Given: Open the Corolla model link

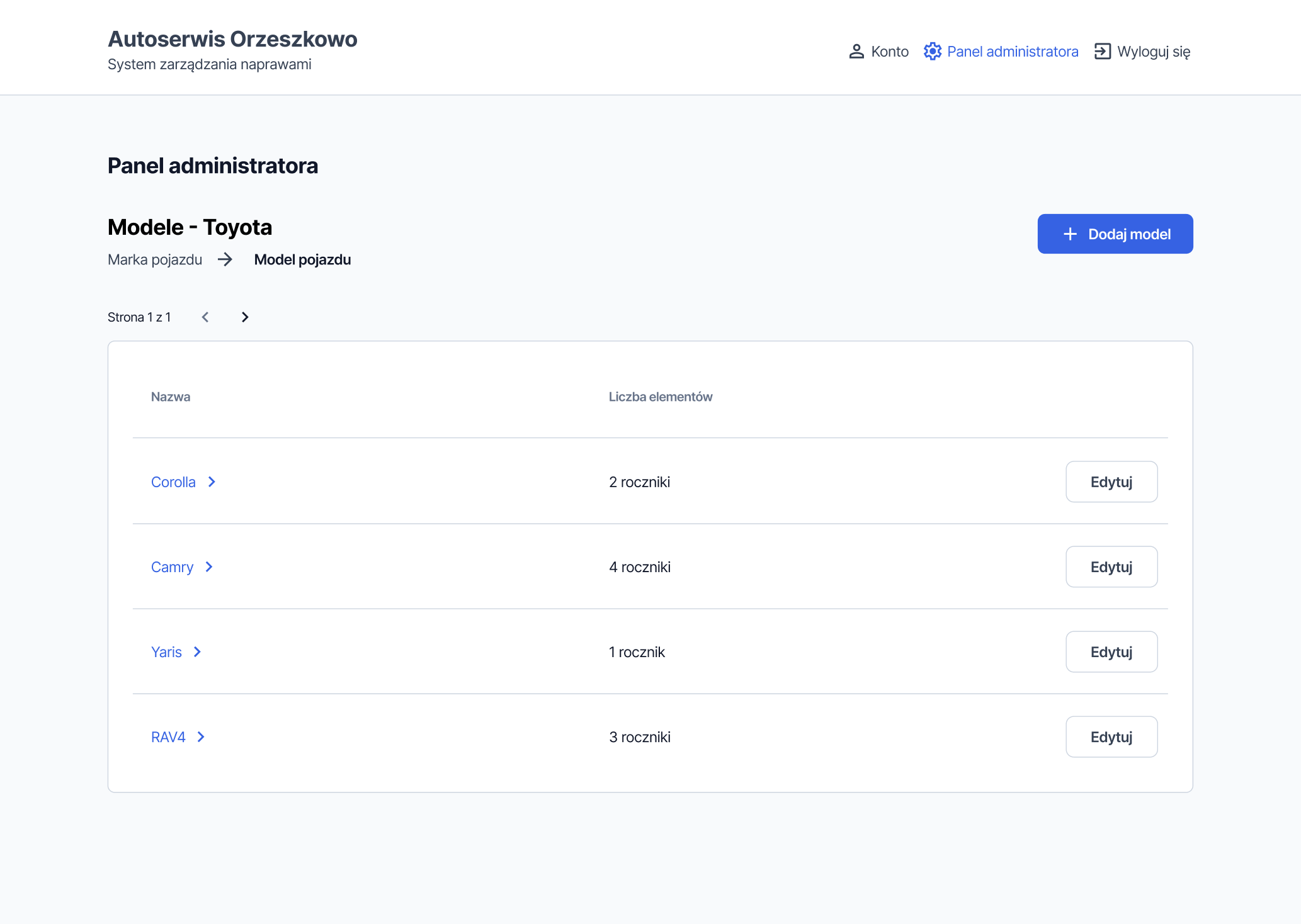Looking at the screenshot, I should (173, 482).
